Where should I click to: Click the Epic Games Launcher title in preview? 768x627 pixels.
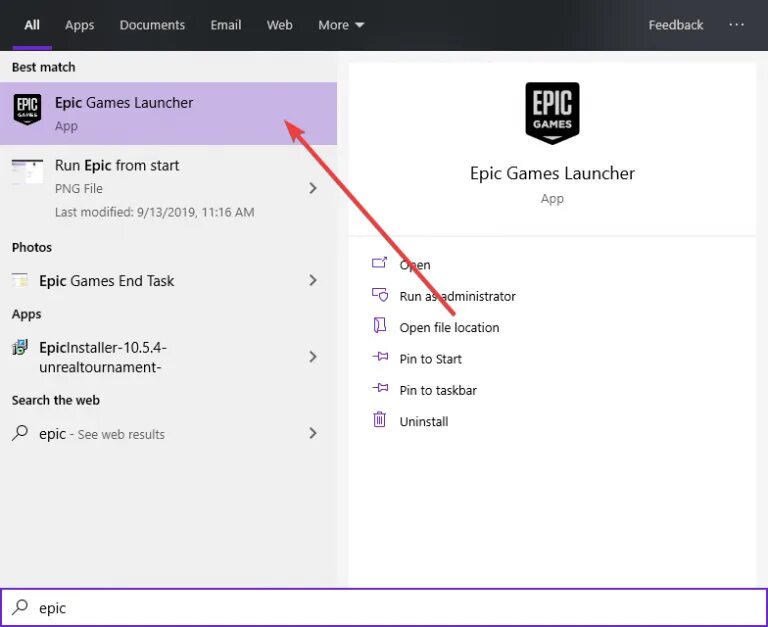click(552, 173)
